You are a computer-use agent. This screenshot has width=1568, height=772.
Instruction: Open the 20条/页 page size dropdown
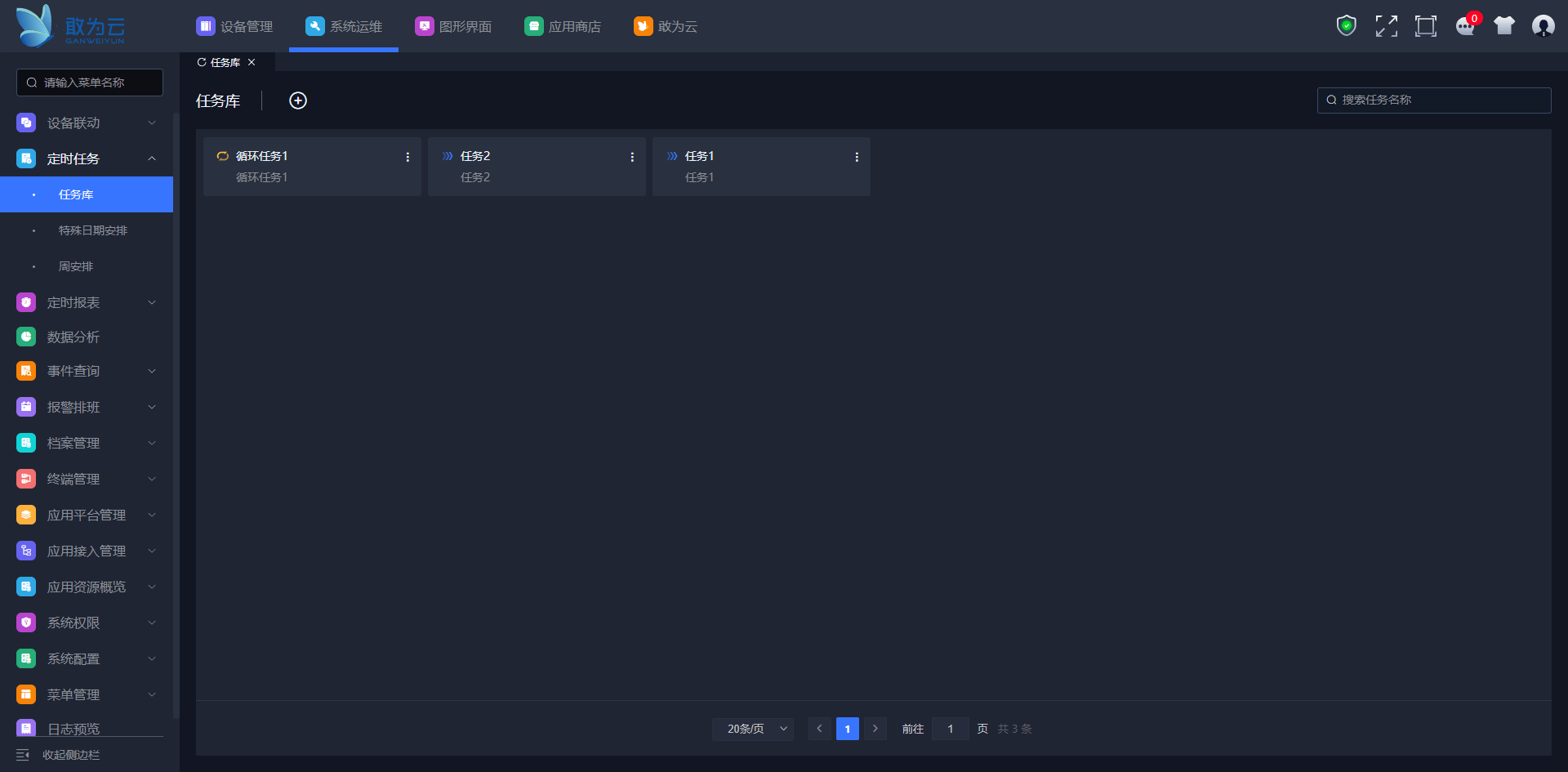point(753,729)
